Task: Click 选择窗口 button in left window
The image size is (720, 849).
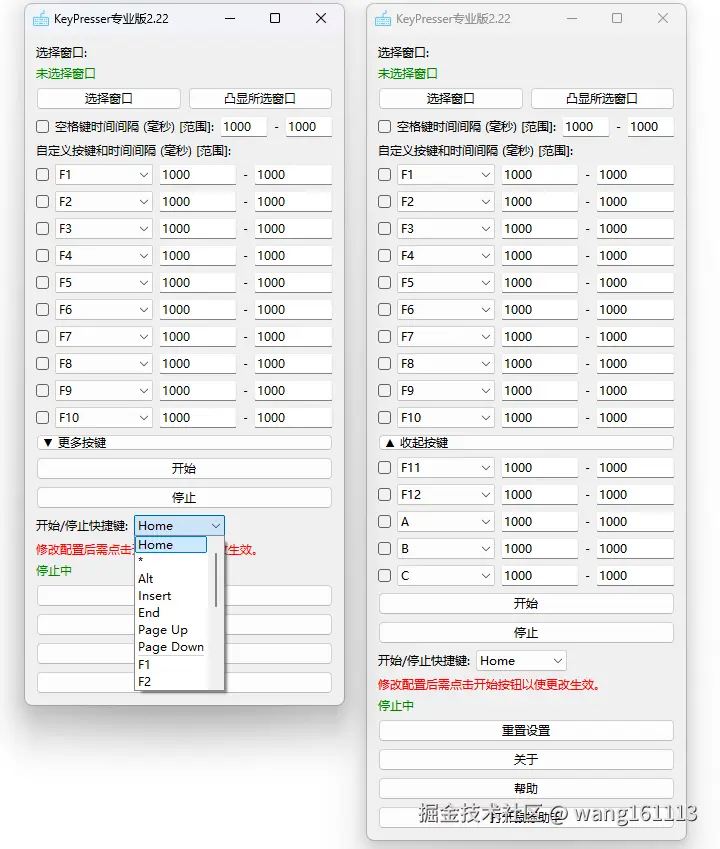Action: click(x=109, y=99)
